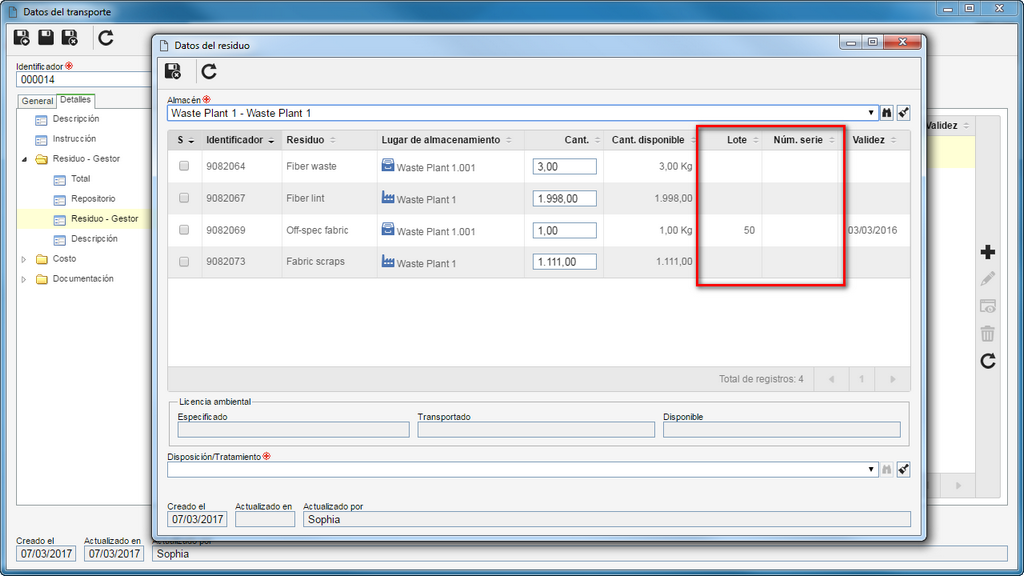The height and width of the screenshot is (576, 1024).
Task: Click binoculars icon beside Disposición/Tratamiento
Action: point(886,470)
